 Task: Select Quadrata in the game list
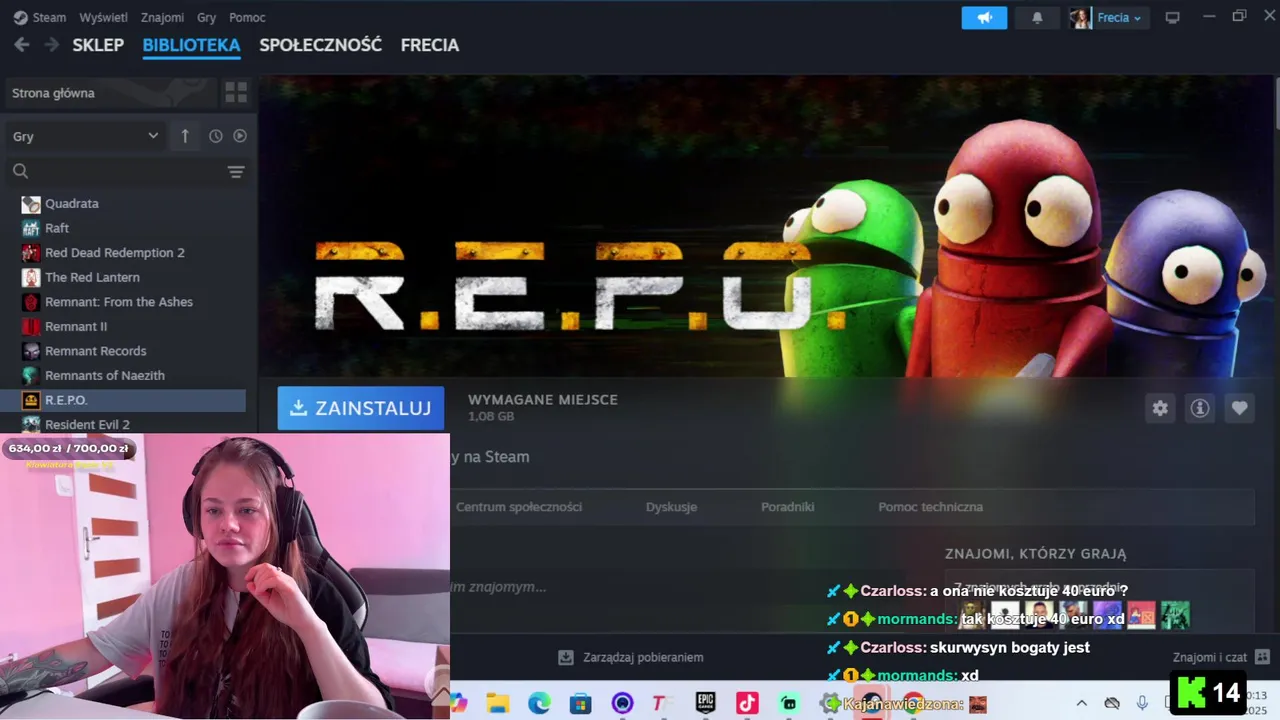[x=123, y=203]
